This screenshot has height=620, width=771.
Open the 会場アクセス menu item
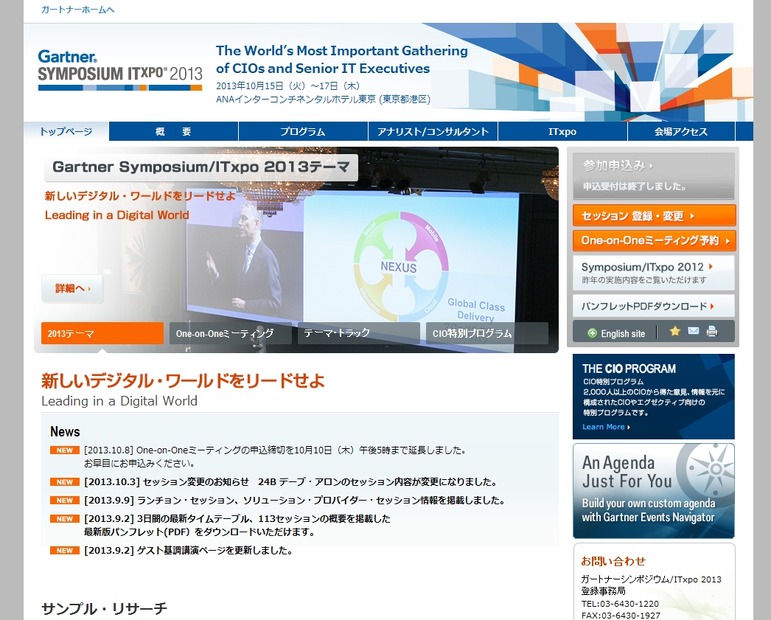coord(681,131)
